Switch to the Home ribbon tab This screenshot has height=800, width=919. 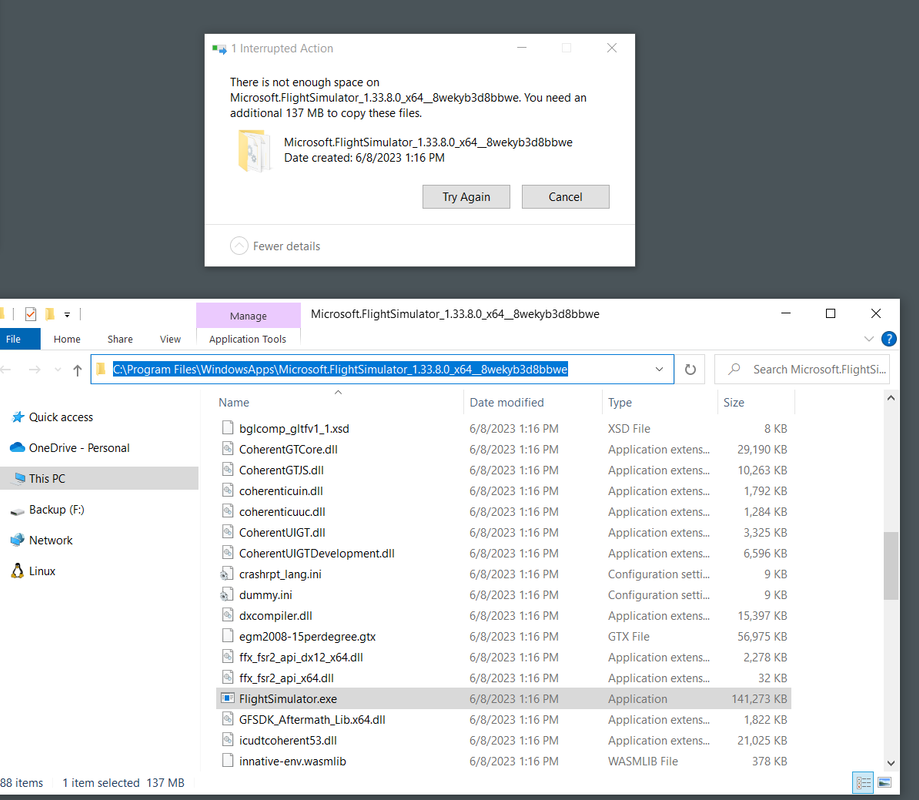(67, 339)
